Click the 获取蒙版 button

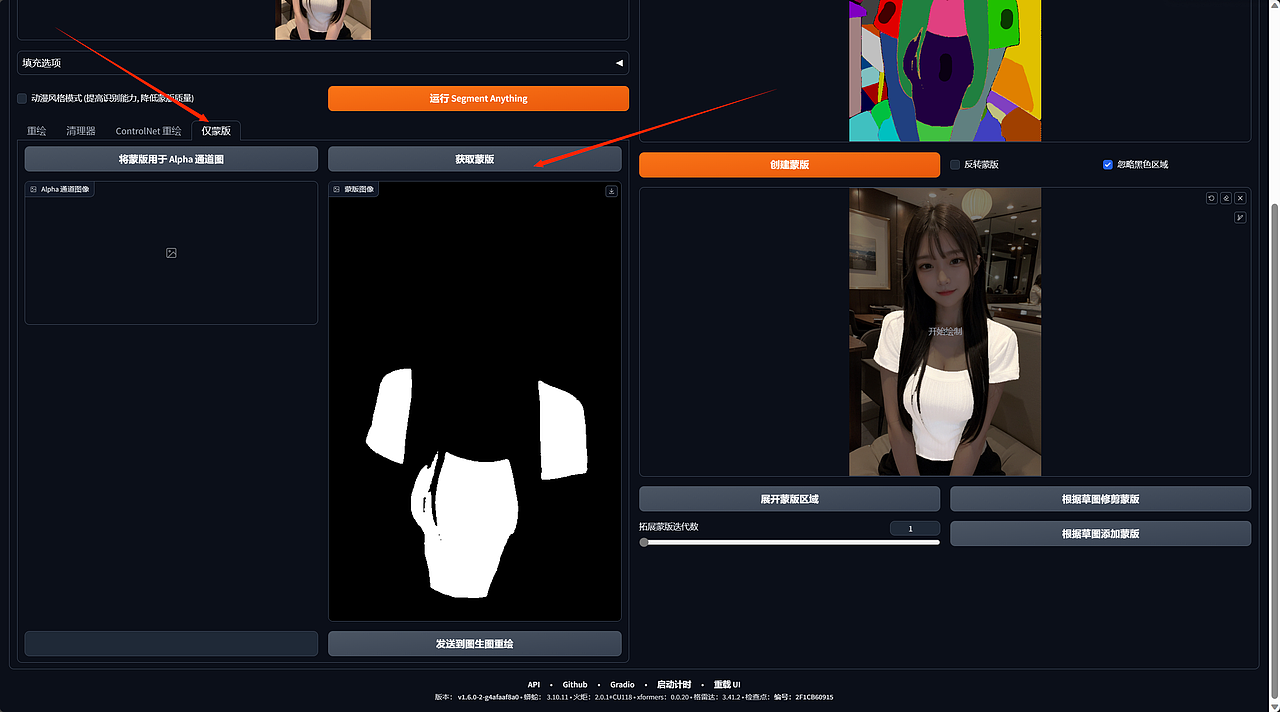[x=475, y=159]
